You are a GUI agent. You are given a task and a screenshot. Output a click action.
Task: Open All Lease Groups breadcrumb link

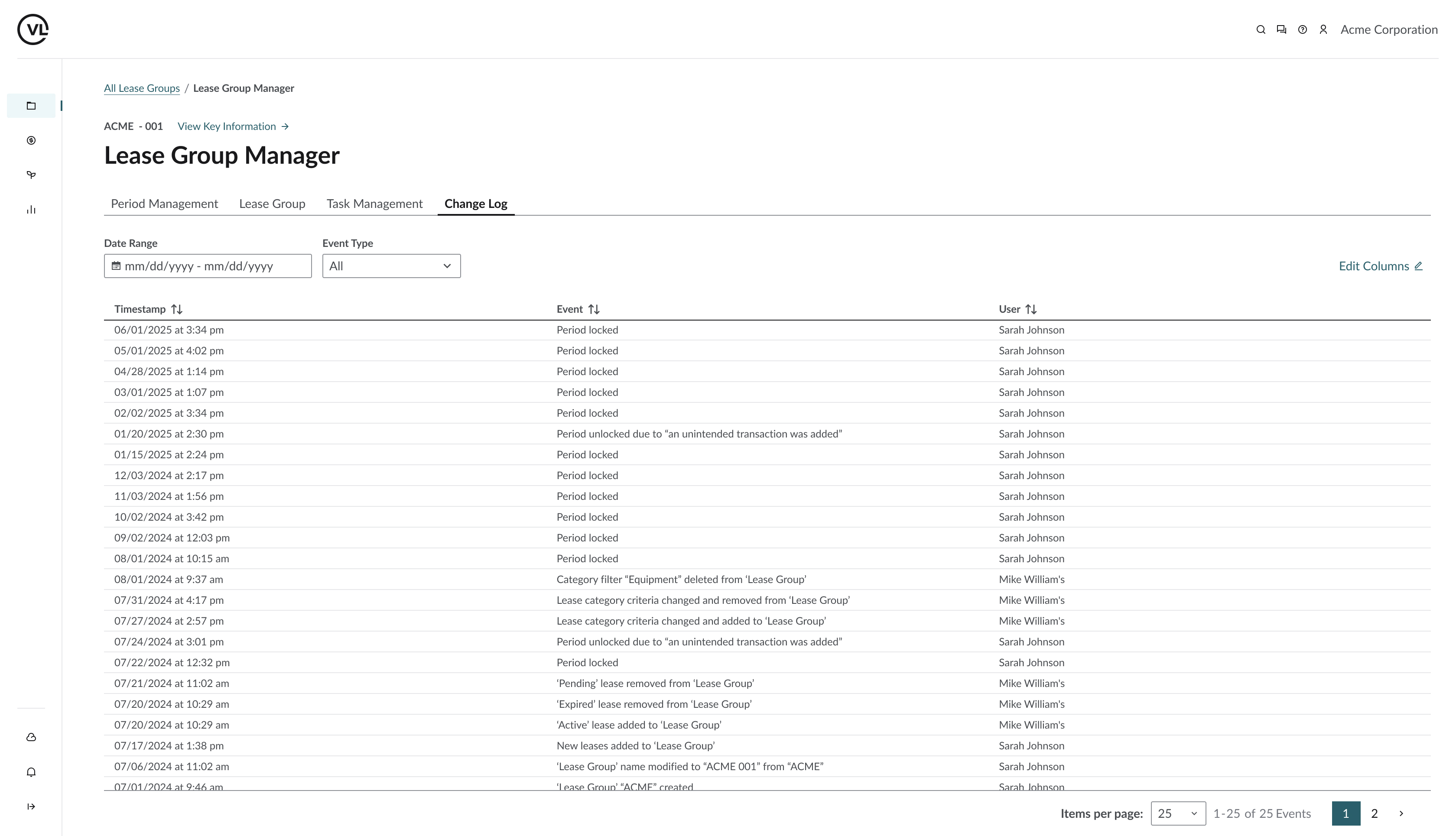142,88
